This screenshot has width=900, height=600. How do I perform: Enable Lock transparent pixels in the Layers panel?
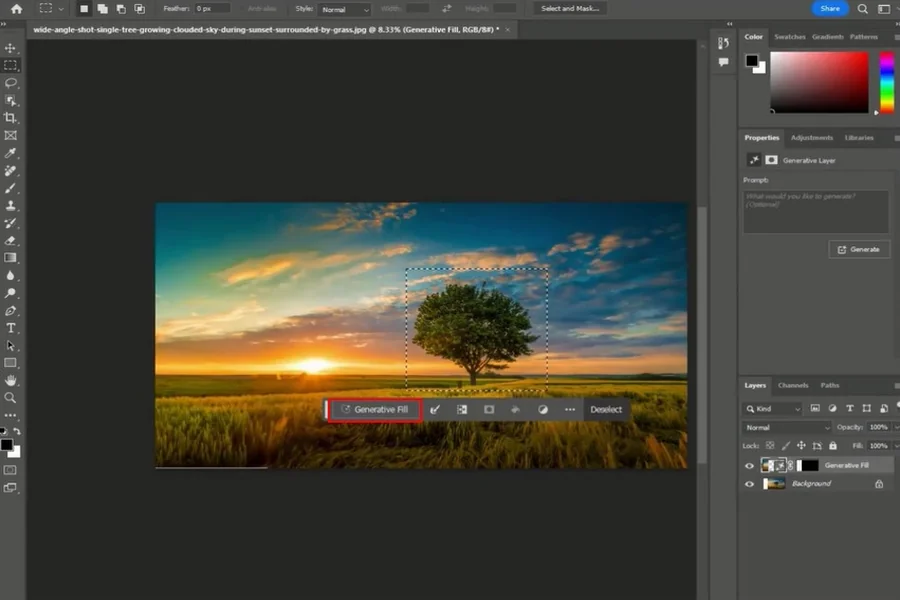pyautogui.click(x=769, y=445)
